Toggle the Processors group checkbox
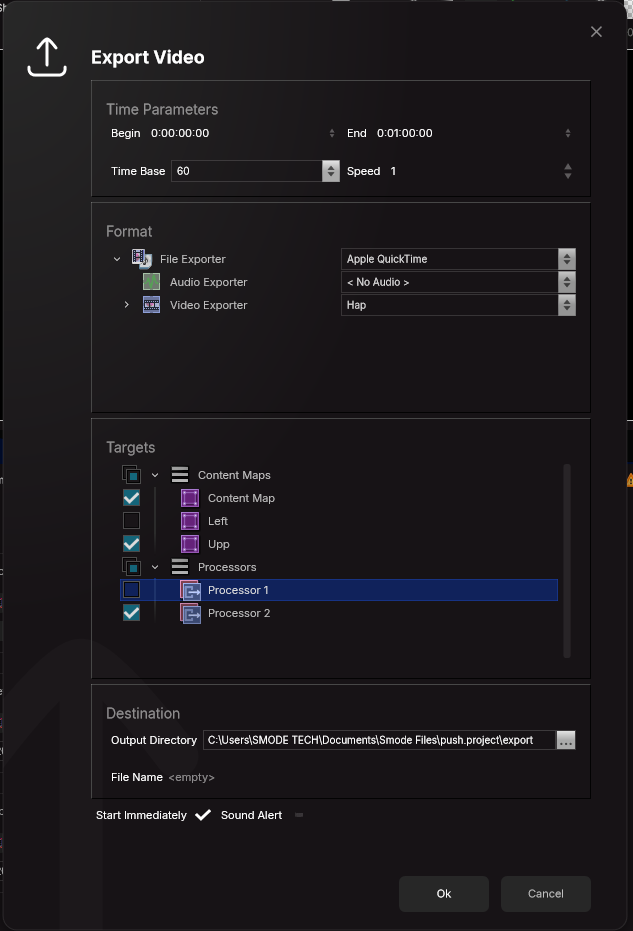 tap(131, 567)
